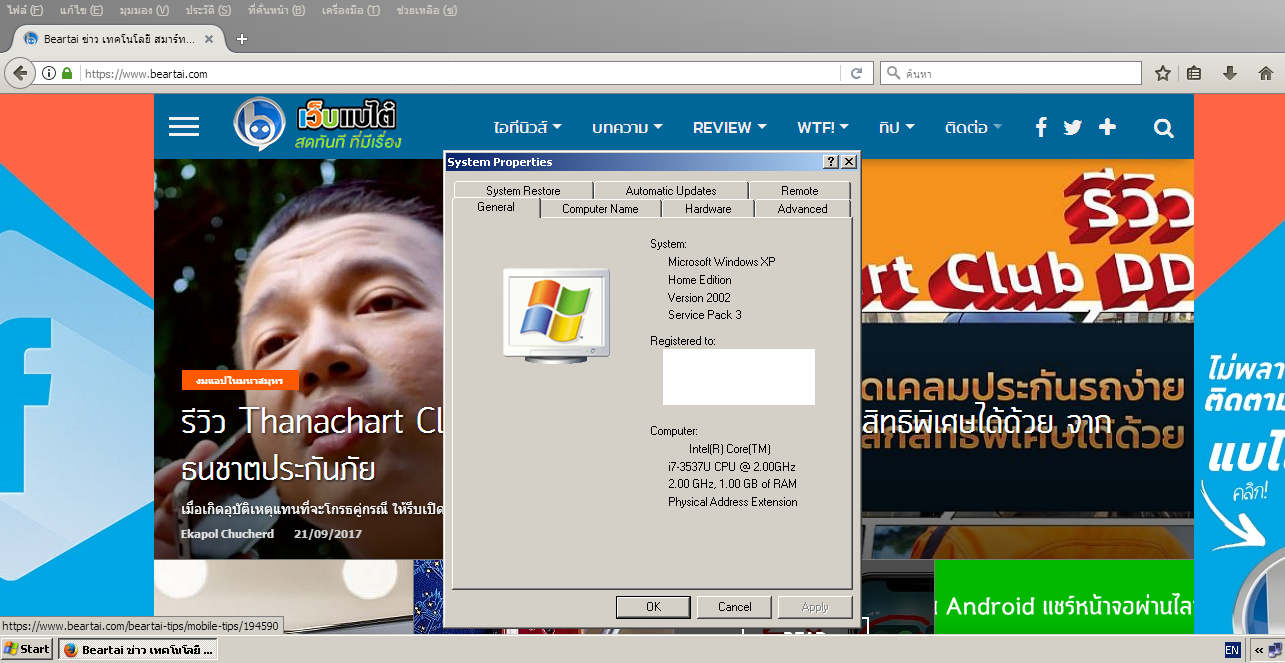The height and width of the screenshot is (663, 1285).
Task: Click the Beartai logo
Action: 318,125
